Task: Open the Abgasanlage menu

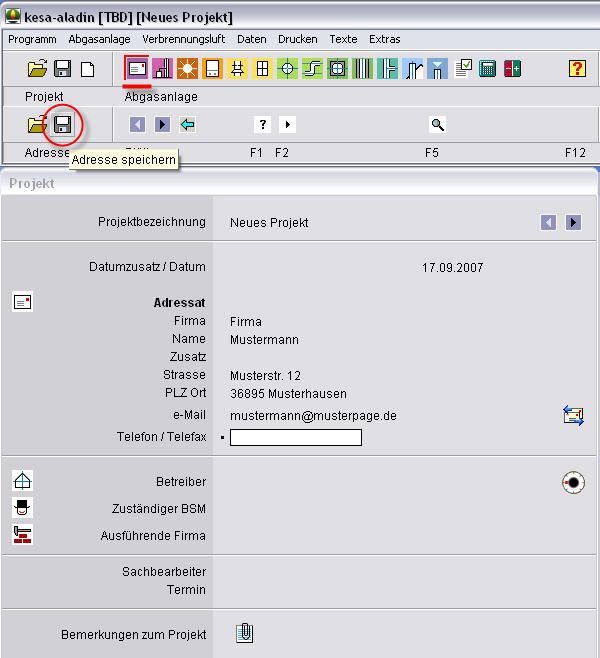Action: [100, 39]
